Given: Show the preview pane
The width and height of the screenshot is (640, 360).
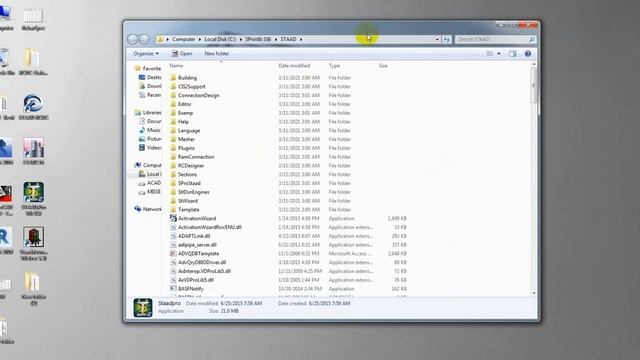Looking at the screenshot, I should click(513, 53).
